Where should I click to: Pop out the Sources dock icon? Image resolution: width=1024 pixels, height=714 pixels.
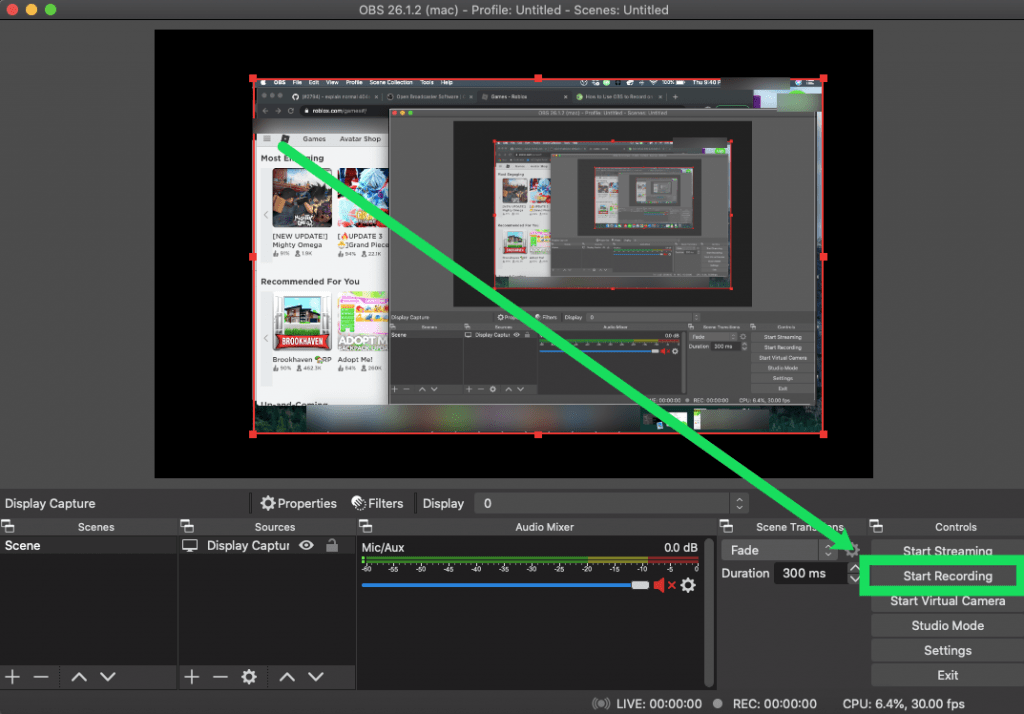coord(187,526)
